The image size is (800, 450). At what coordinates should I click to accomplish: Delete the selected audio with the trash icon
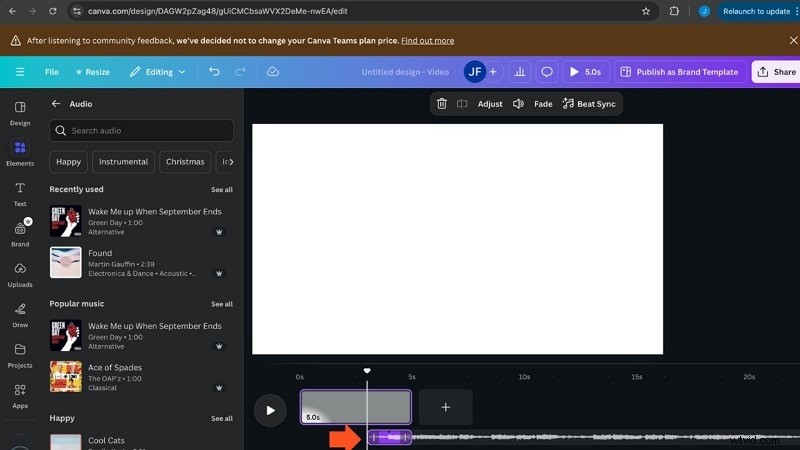pos(442,104)
